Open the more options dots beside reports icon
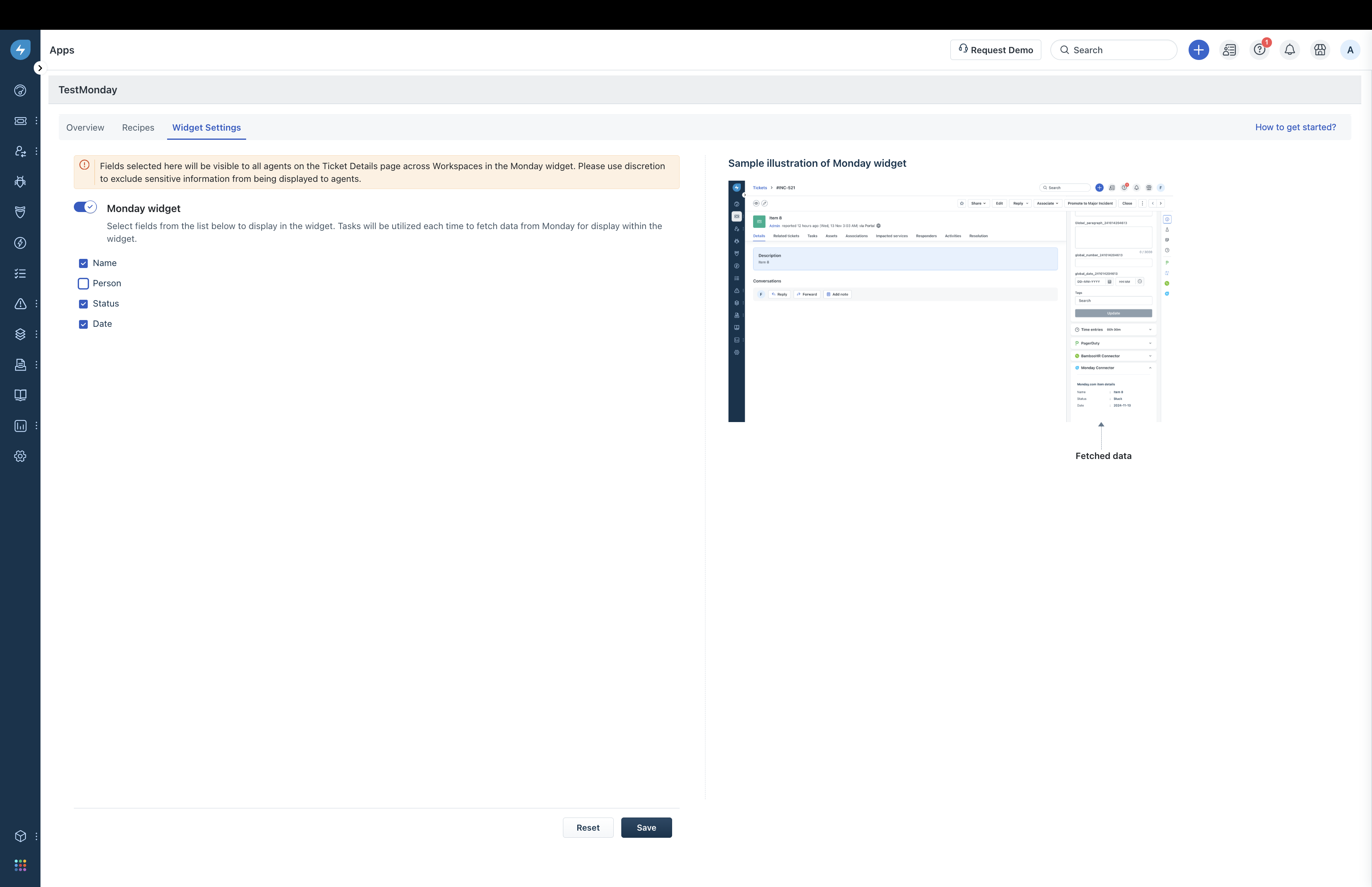The height and width of the screenshot is (887, 1372). pyautogui.click(x=36, y=426)
